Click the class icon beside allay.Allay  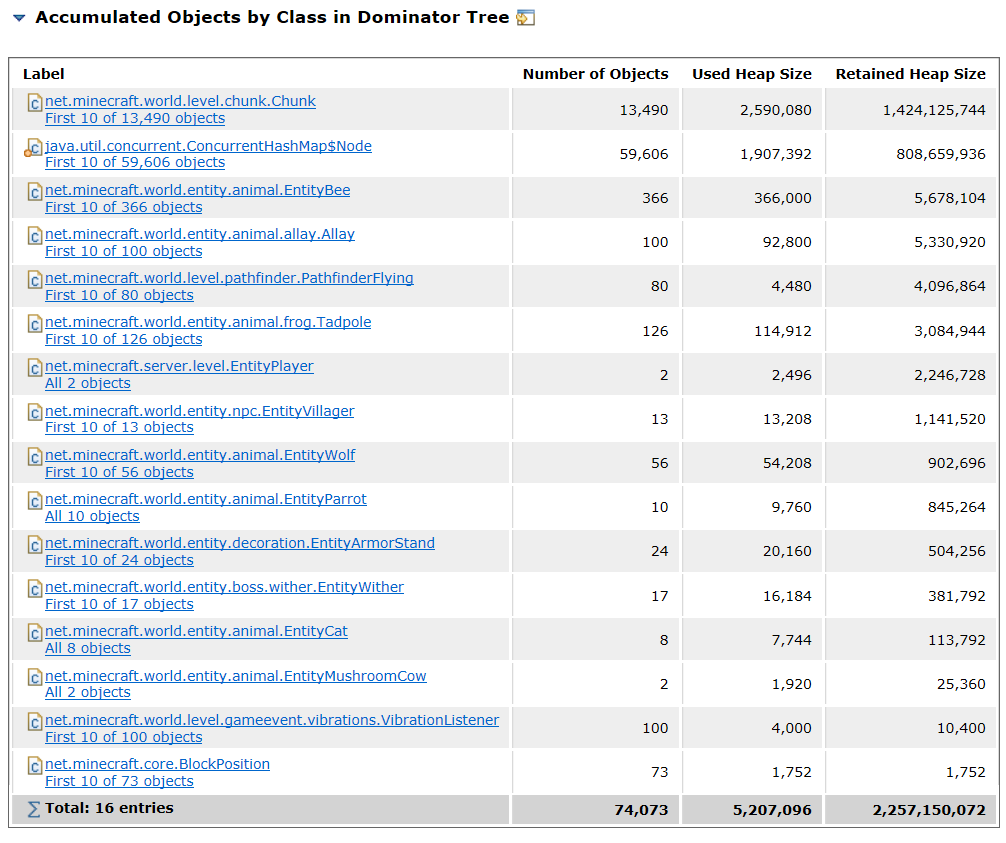(x=35, y=236)
